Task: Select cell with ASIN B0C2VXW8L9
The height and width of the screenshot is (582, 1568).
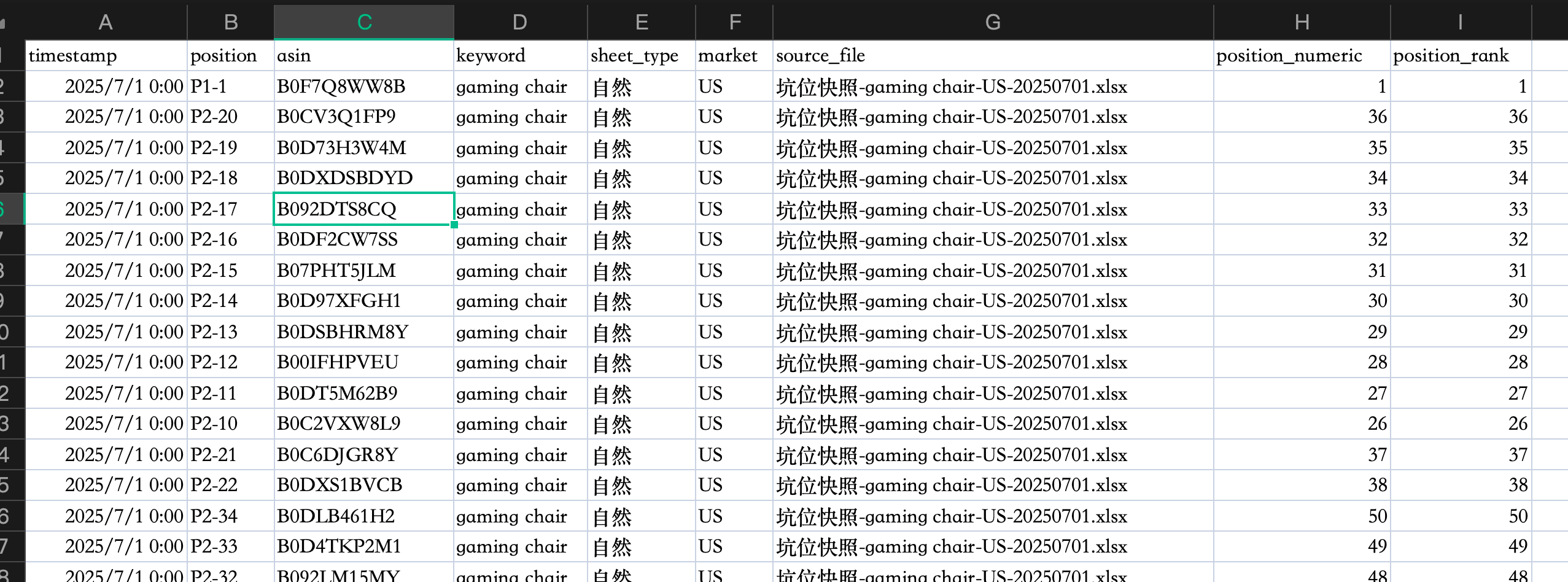Action: click(x=364, y=424)
